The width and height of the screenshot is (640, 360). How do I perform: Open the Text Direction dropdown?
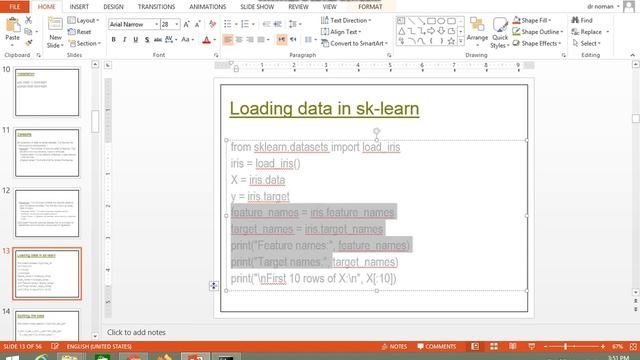[x=346, y=20]
